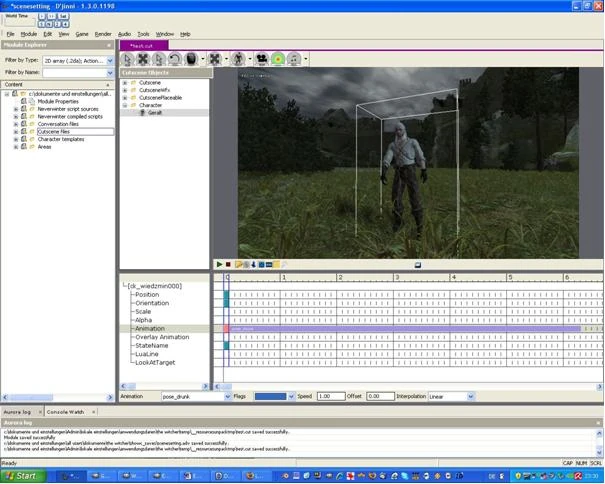Switch to the purple test.cut document tab

(x=144, y=46)
